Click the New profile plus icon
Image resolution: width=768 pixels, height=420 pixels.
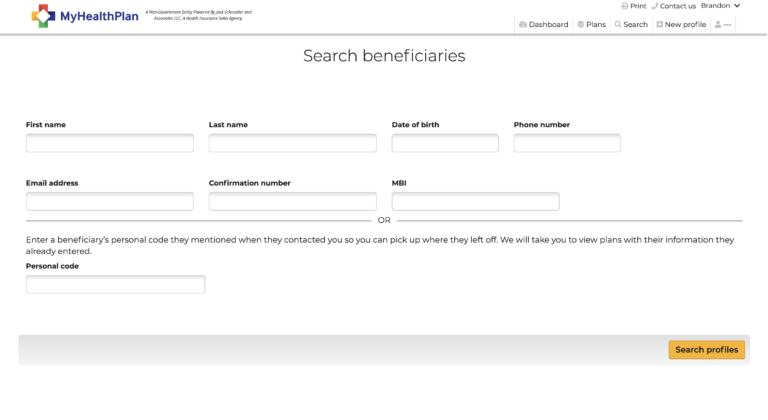(x=659, y=25)
